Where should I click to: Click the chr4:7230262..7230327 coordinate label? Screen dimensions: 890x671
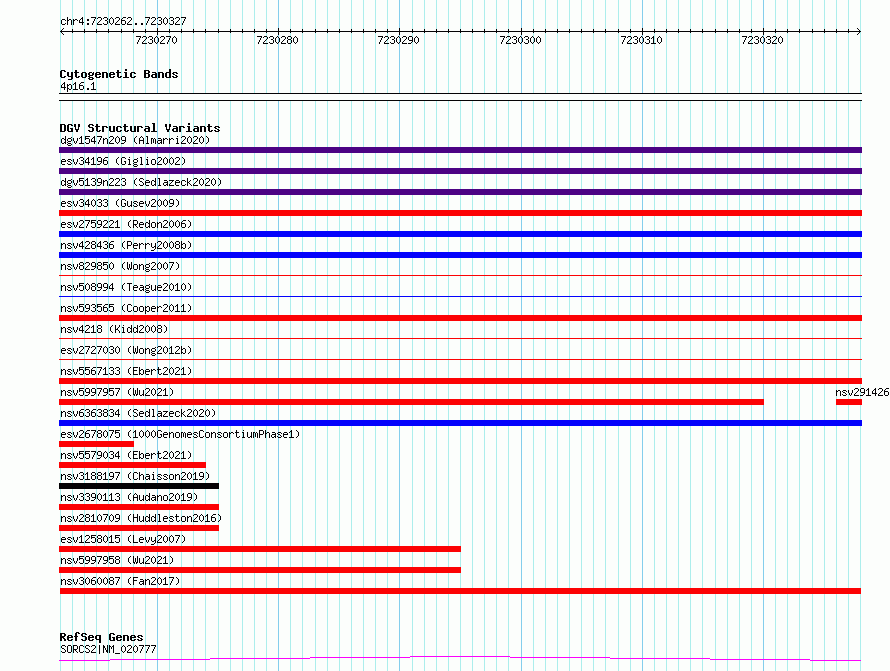click(x=123, y=21)
